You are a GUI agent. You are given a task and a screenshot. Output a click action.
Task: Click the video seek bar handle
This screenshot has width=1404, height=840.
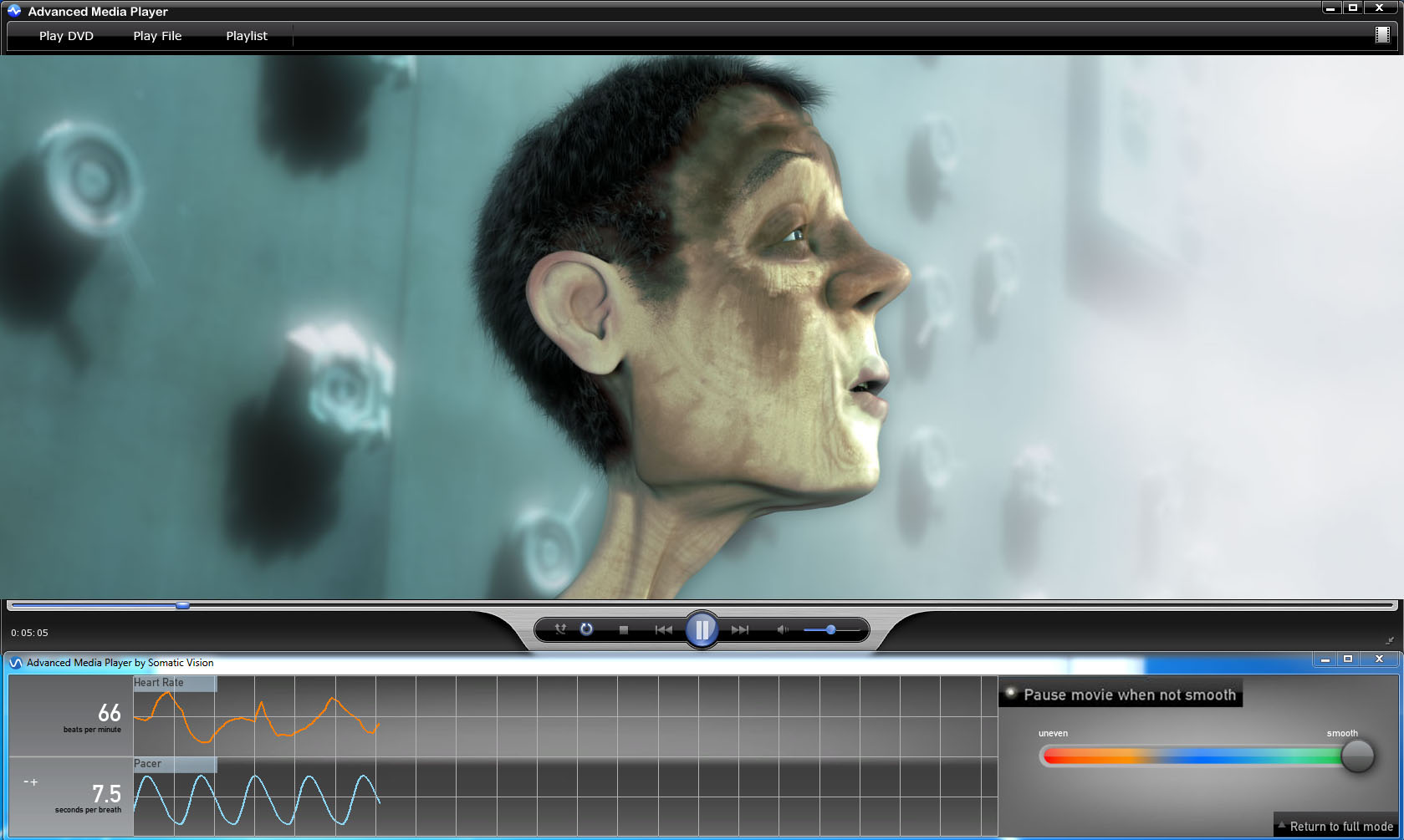(x=182, y=605)
